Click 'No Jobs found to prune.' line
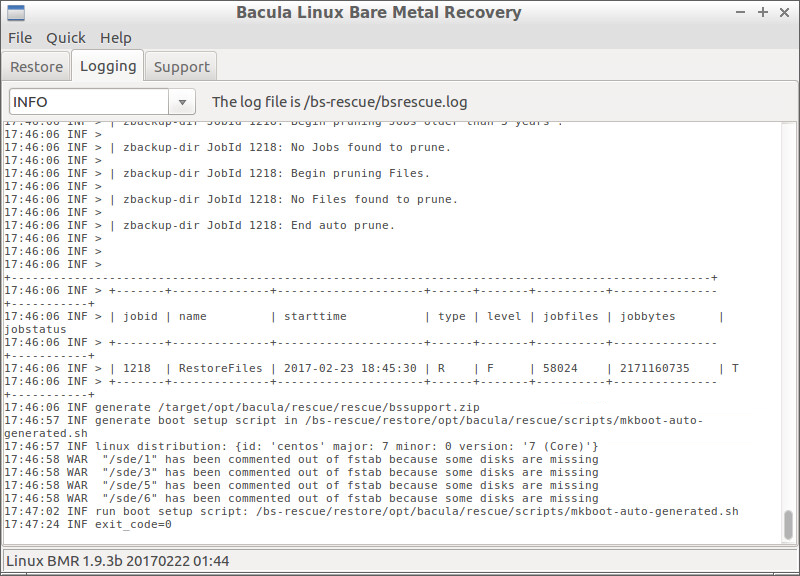800x576 pixels. (228, 147)
